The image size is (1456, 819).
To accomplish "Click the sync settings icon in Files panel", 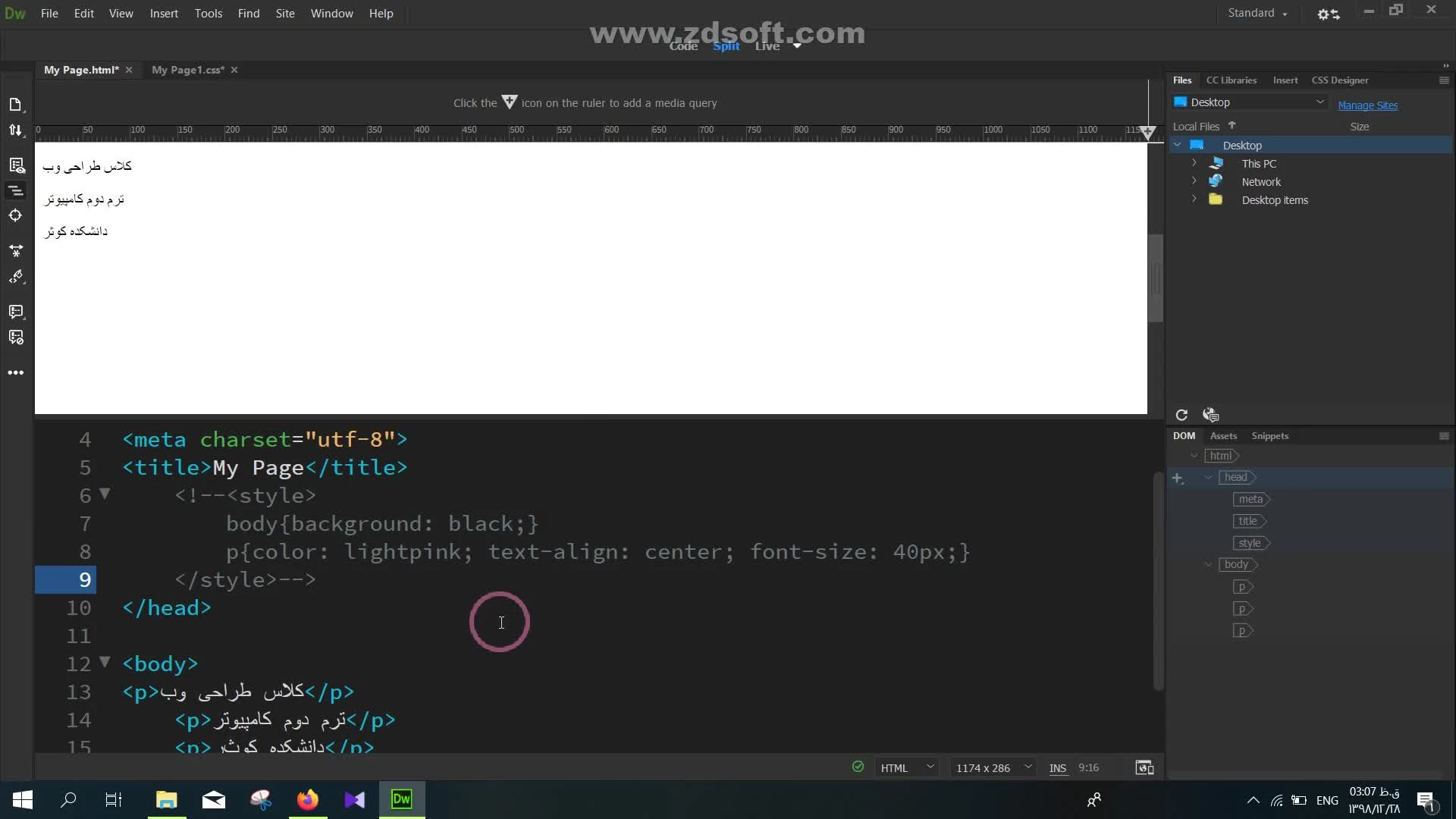I will [1210, 415].
